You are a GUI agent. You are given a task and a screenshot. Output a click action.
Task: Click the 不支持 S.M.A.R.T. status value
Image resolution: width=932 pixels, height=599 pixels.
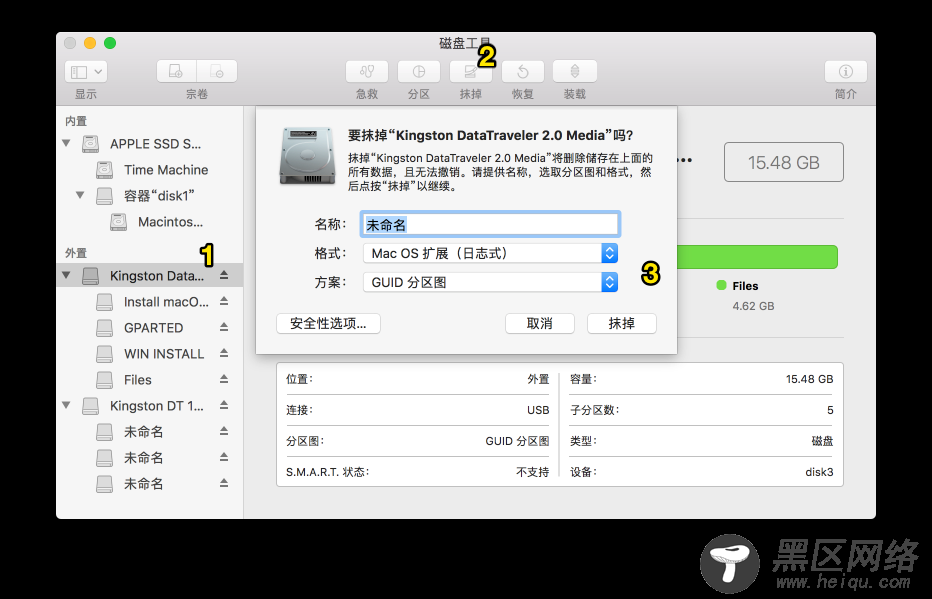[x=533, y=472]
